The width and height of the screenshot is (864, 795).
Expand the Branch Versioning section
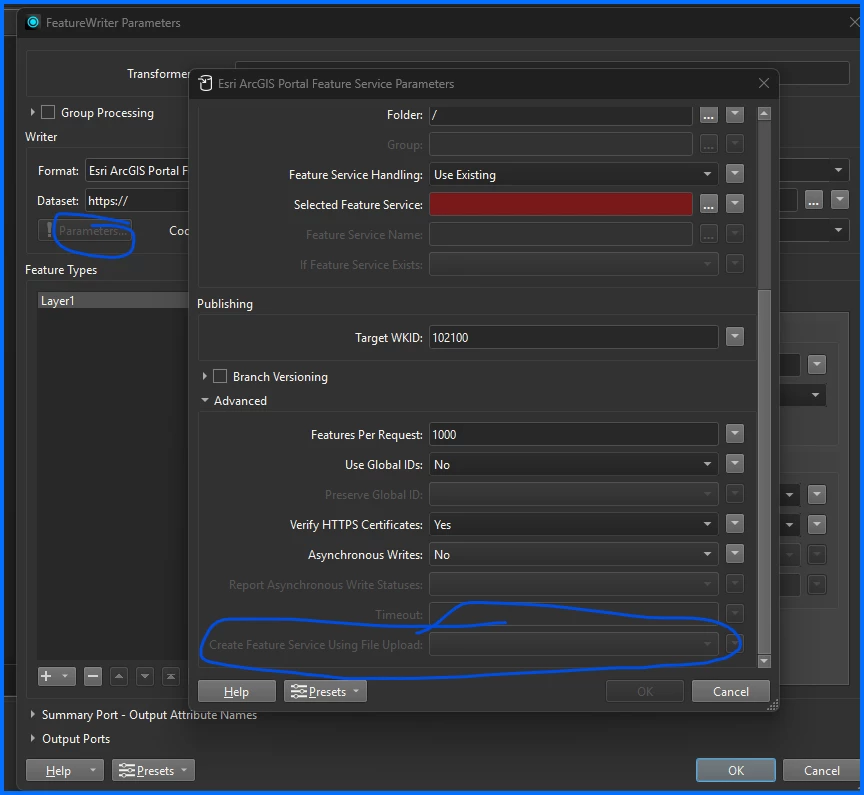tap(204, 376)
